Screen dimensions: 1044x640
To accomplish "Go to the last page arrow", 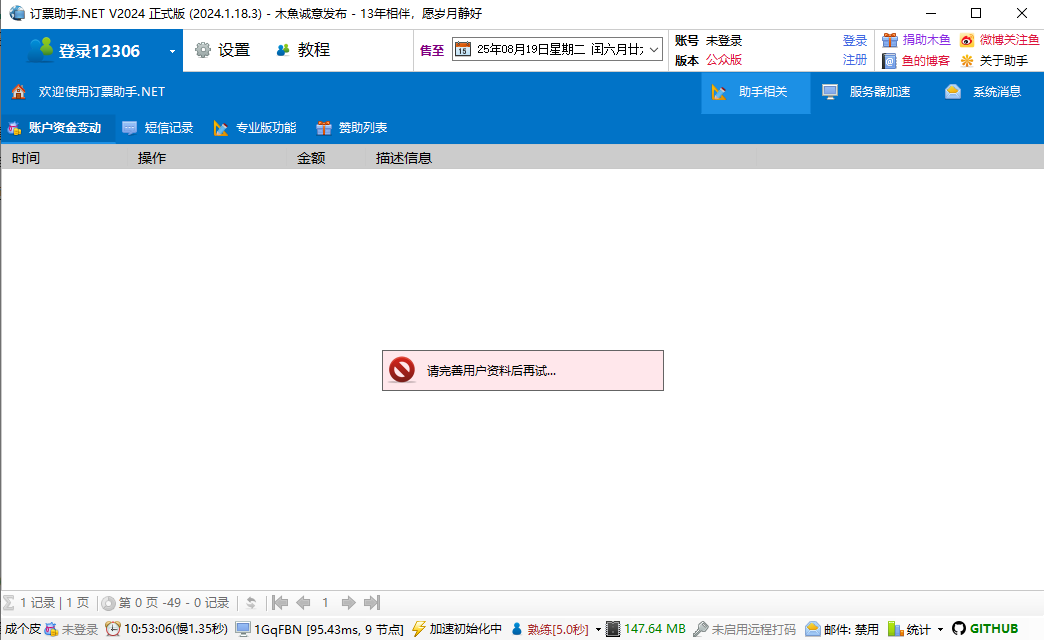I will tap(372, 603).
